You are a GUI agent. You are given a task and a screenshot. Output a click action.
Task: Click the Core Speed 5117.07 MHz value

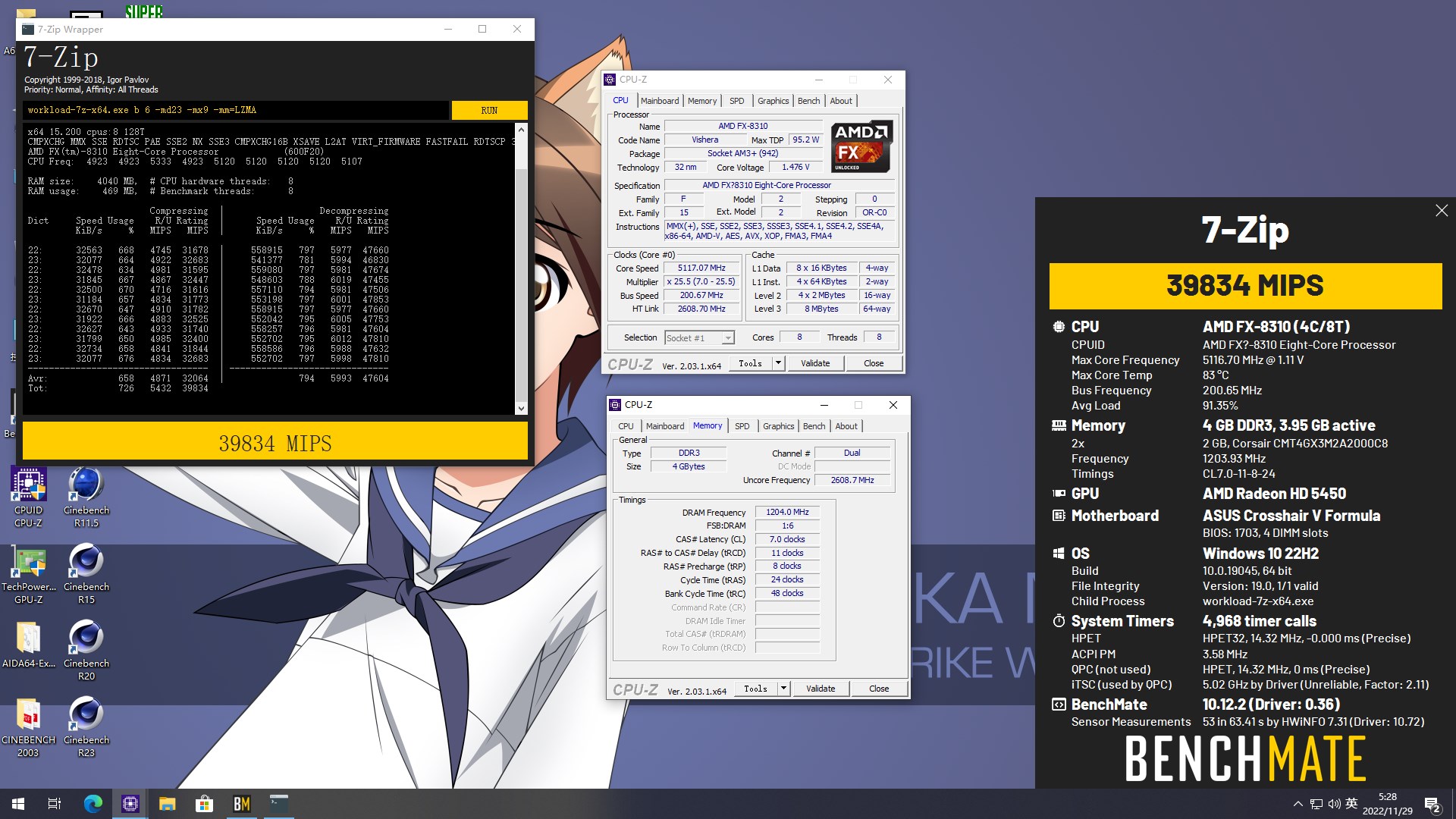click(x=701, y=268)
